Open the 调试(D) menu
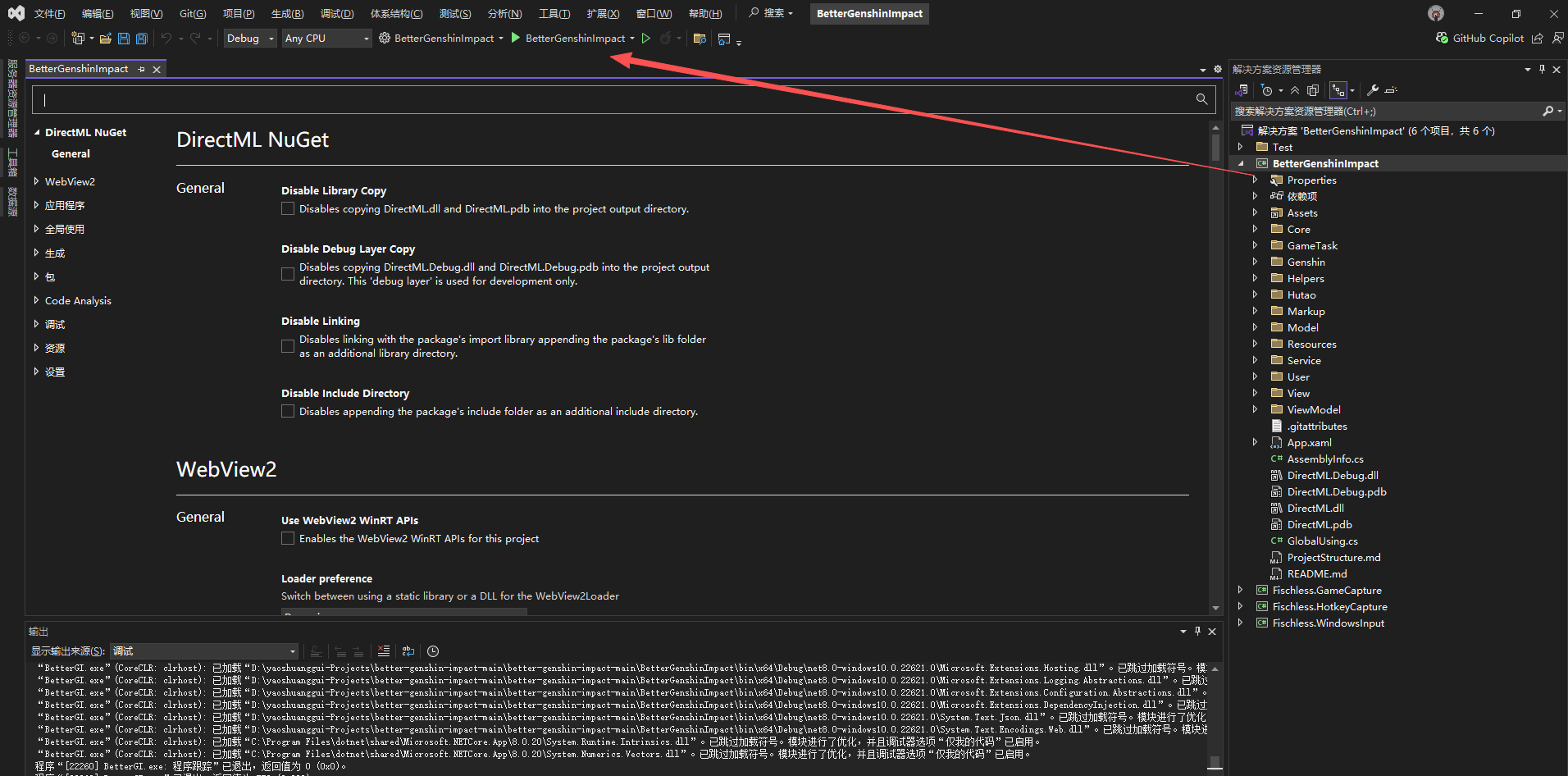The height and width of the screenshot is (776, 1568). (x=336, y=14)
